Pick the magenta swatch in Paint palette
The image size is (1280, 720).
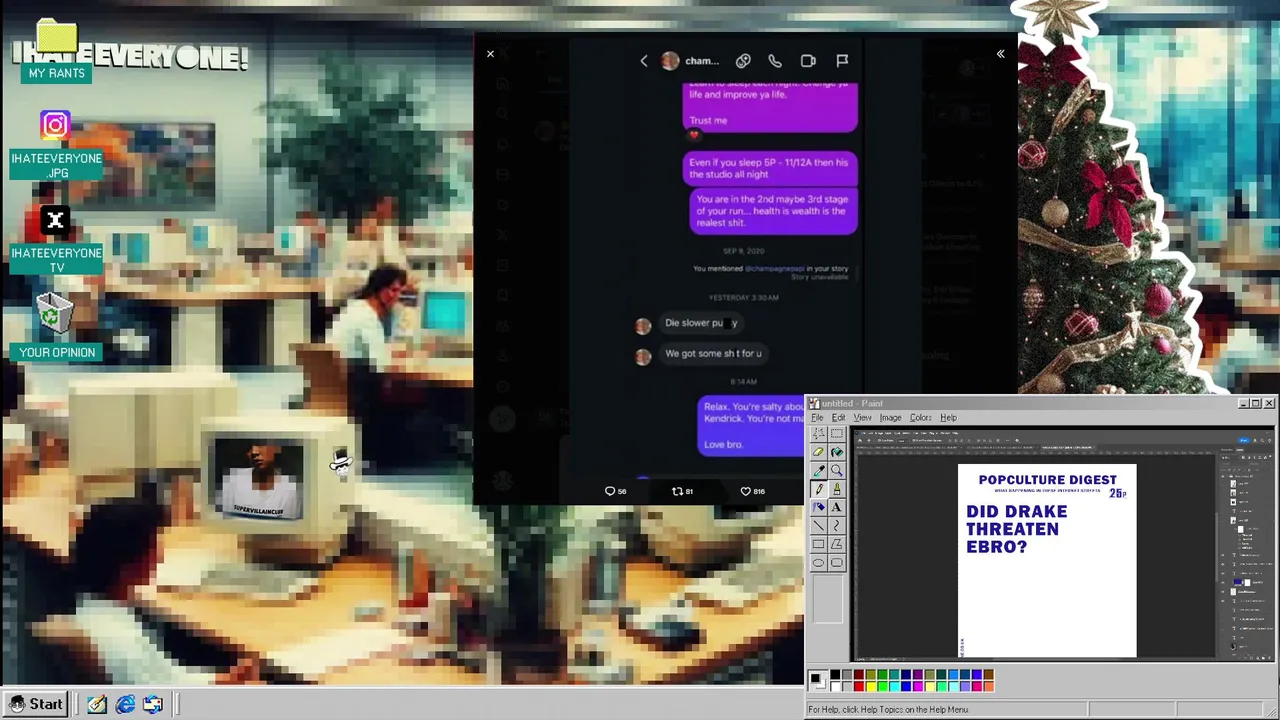(x=918, y=687)
